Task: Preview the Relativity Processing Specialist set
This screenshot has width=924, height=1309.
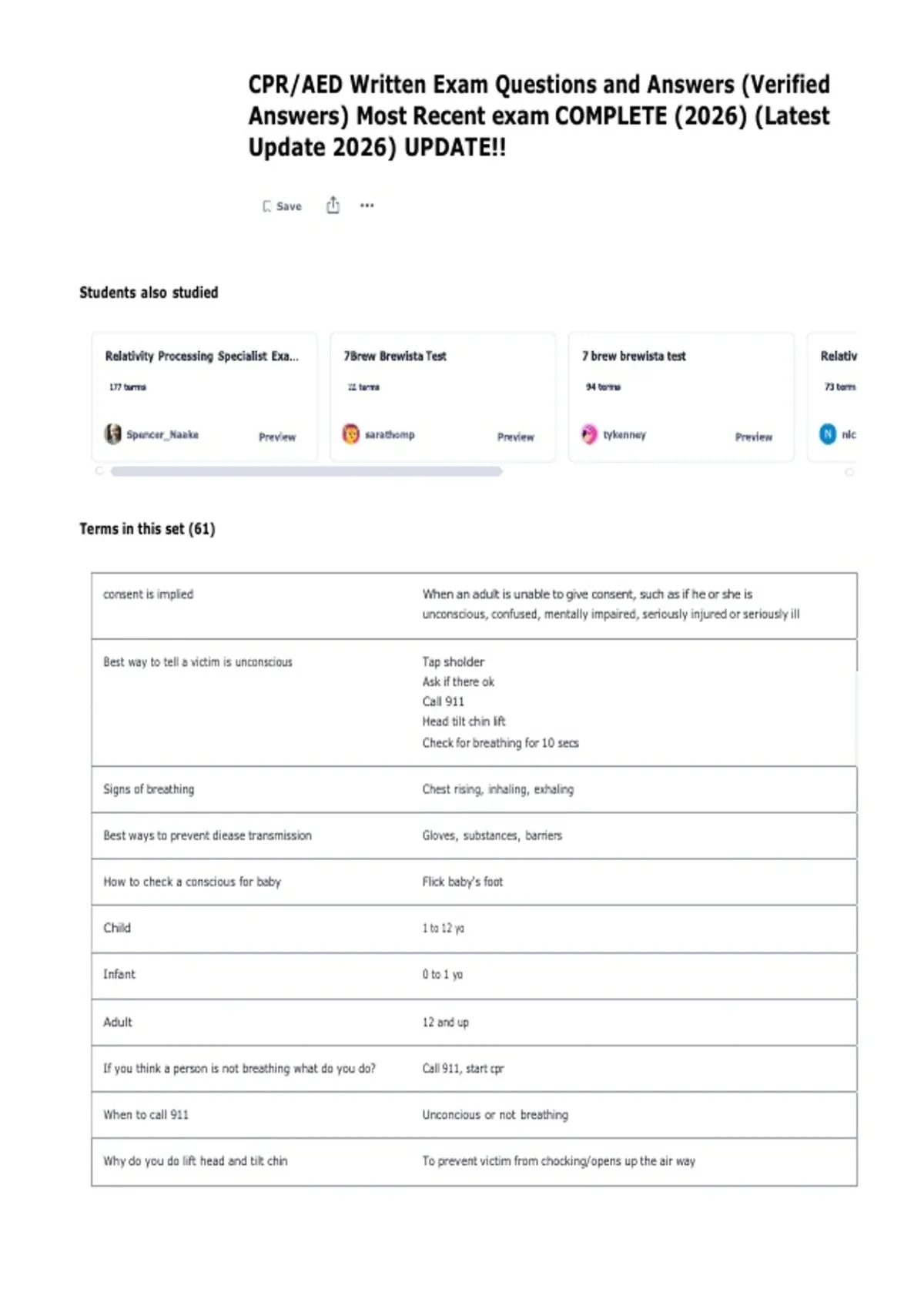Action: (x=277, y=437)
